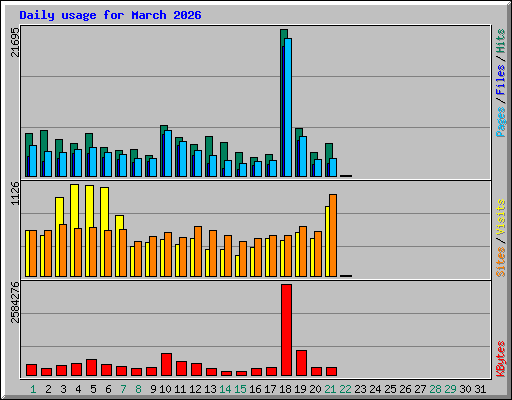
Task: Select the tall red KBytes bar for day 18
Action: pyautogui.click(x=286, y=330)
